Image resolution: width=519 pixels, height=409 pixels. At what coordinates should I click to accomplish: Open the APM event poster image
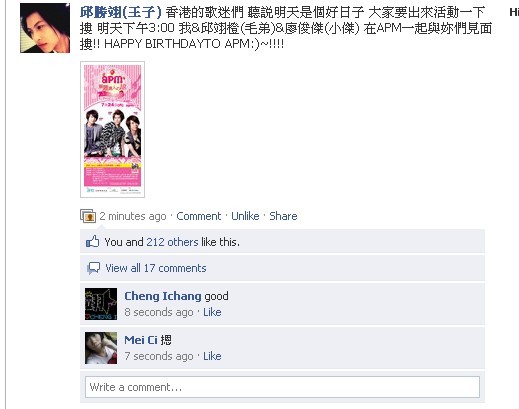coord(112,129)
